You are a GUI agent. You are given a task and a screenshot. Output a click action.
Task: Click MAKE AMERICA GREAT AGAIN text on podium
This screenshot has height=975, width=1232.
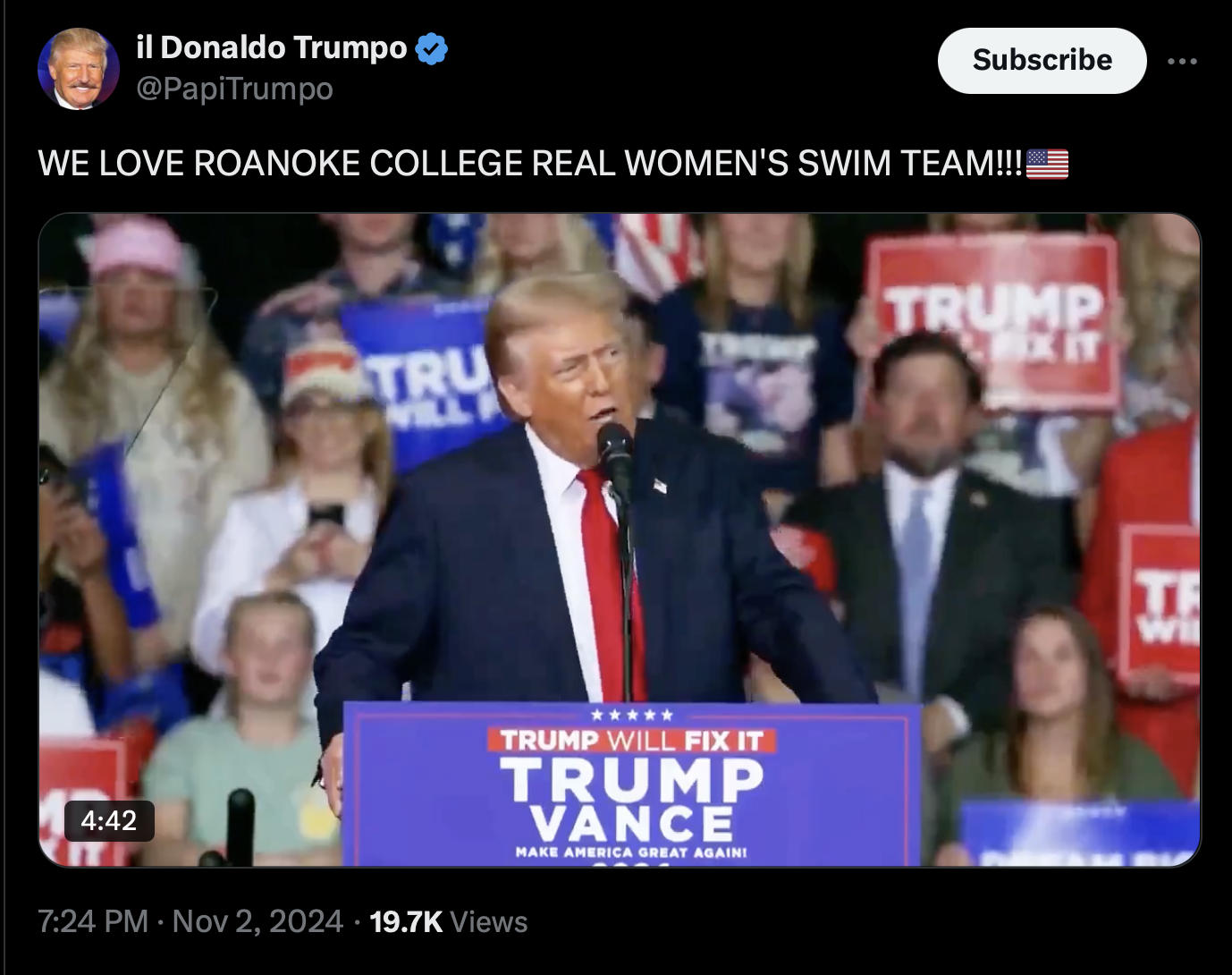pos(631,852)
